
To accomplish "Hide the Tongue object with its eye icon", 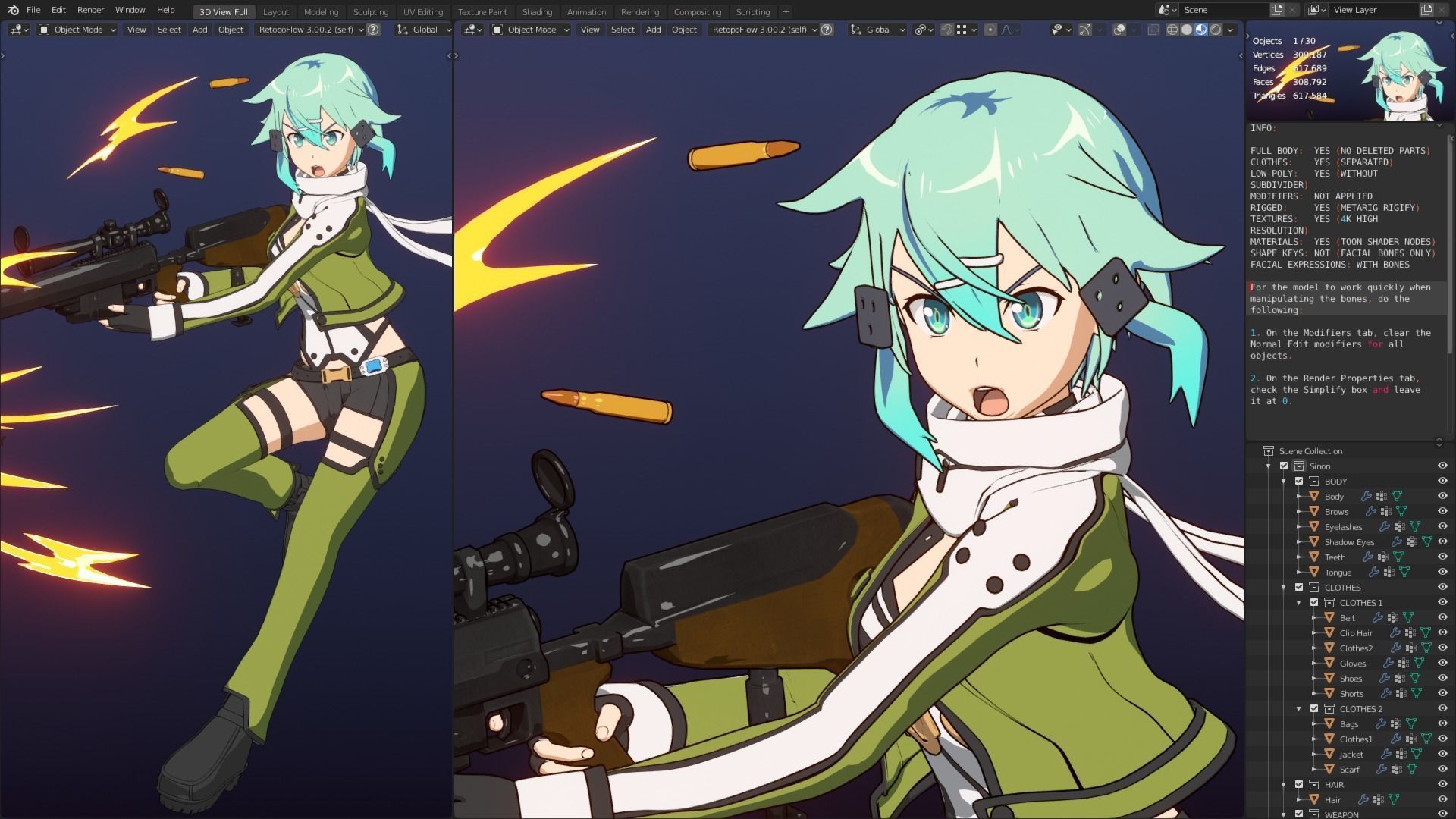I will pos(1442,572).
